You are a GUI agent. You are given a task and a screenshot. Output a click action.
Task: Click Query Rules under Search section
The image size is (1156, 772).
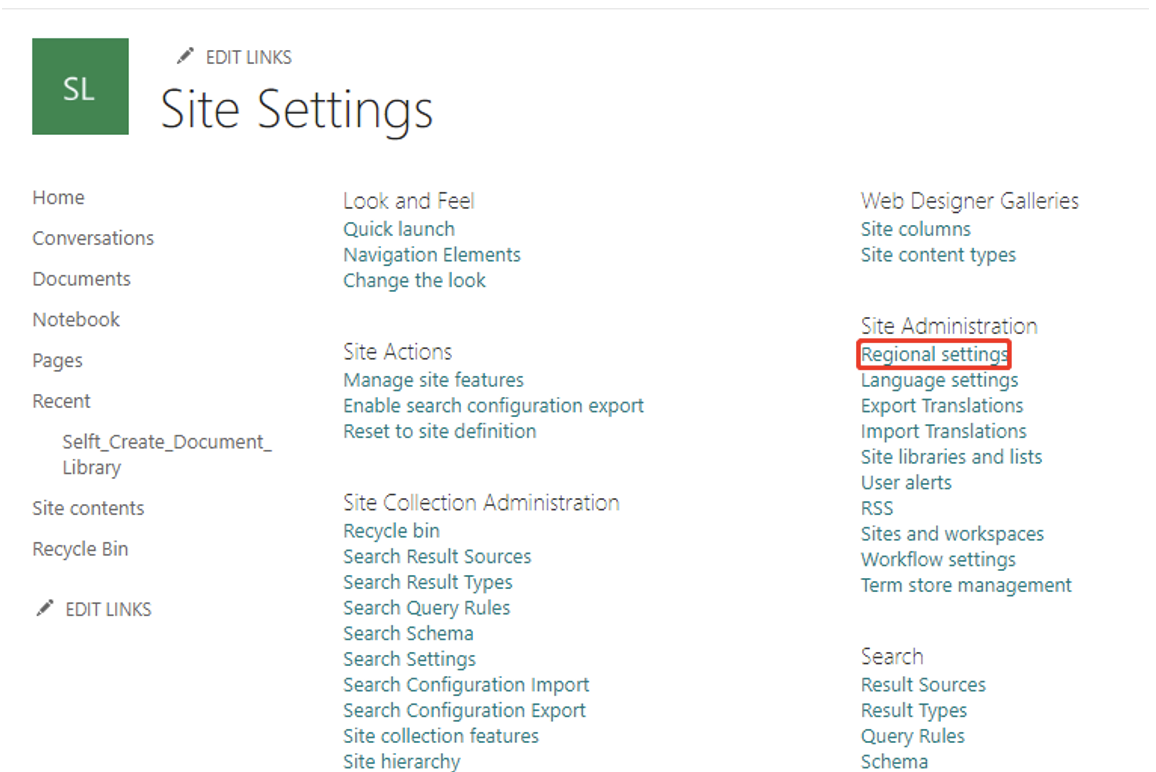pos(912,736)
